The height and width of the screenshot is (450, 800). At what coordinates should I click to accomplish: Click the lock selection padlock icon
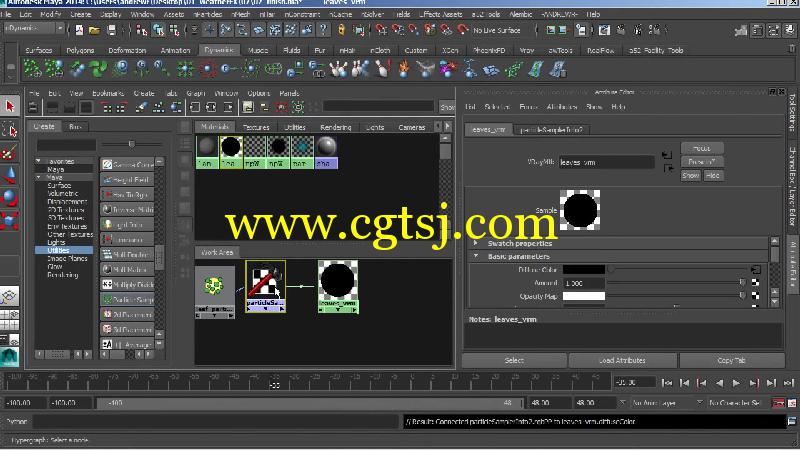[341, 30]
